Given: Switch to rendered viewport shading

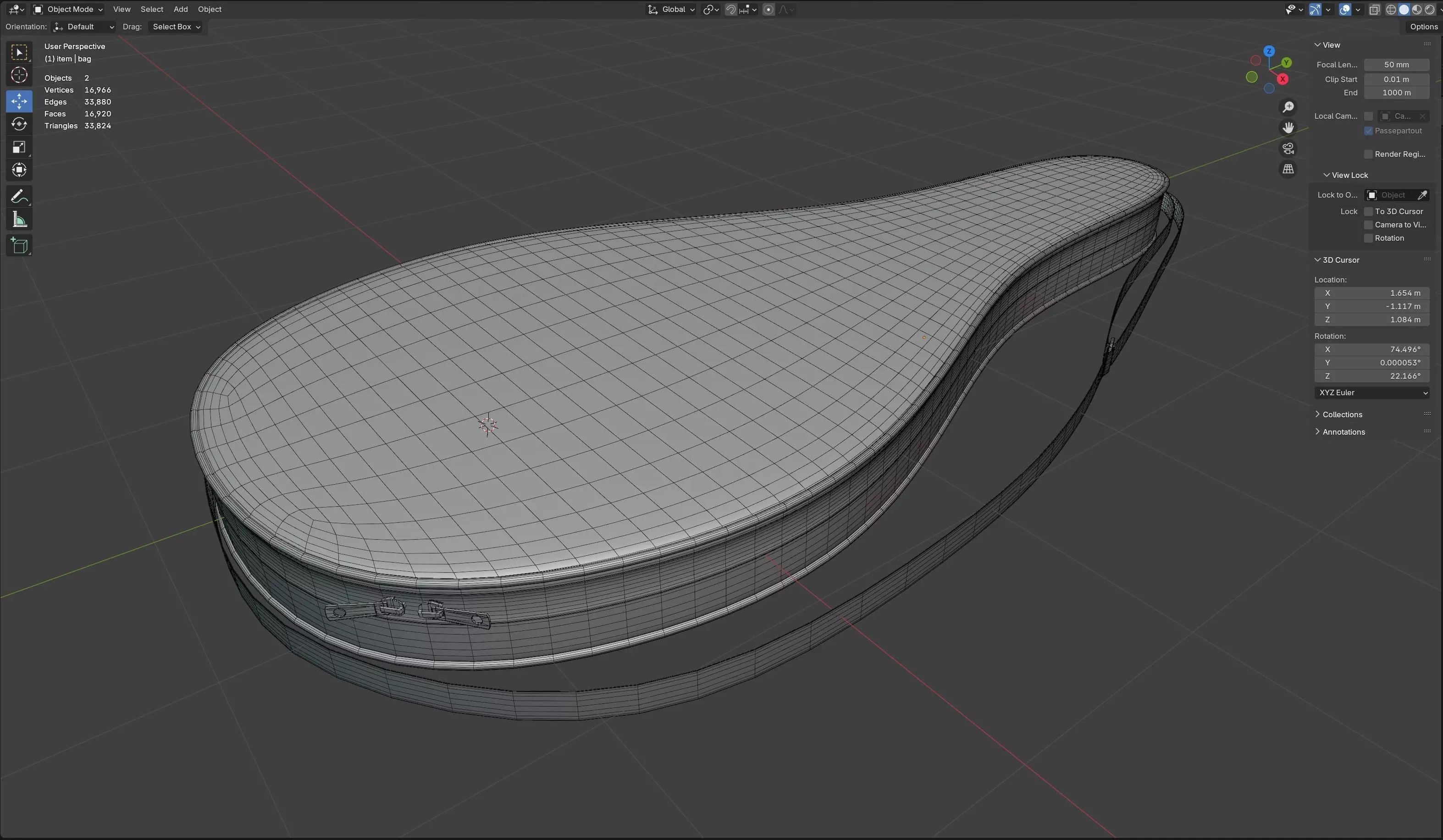Looking at the screenshot, I should (x=1430, y=9).
